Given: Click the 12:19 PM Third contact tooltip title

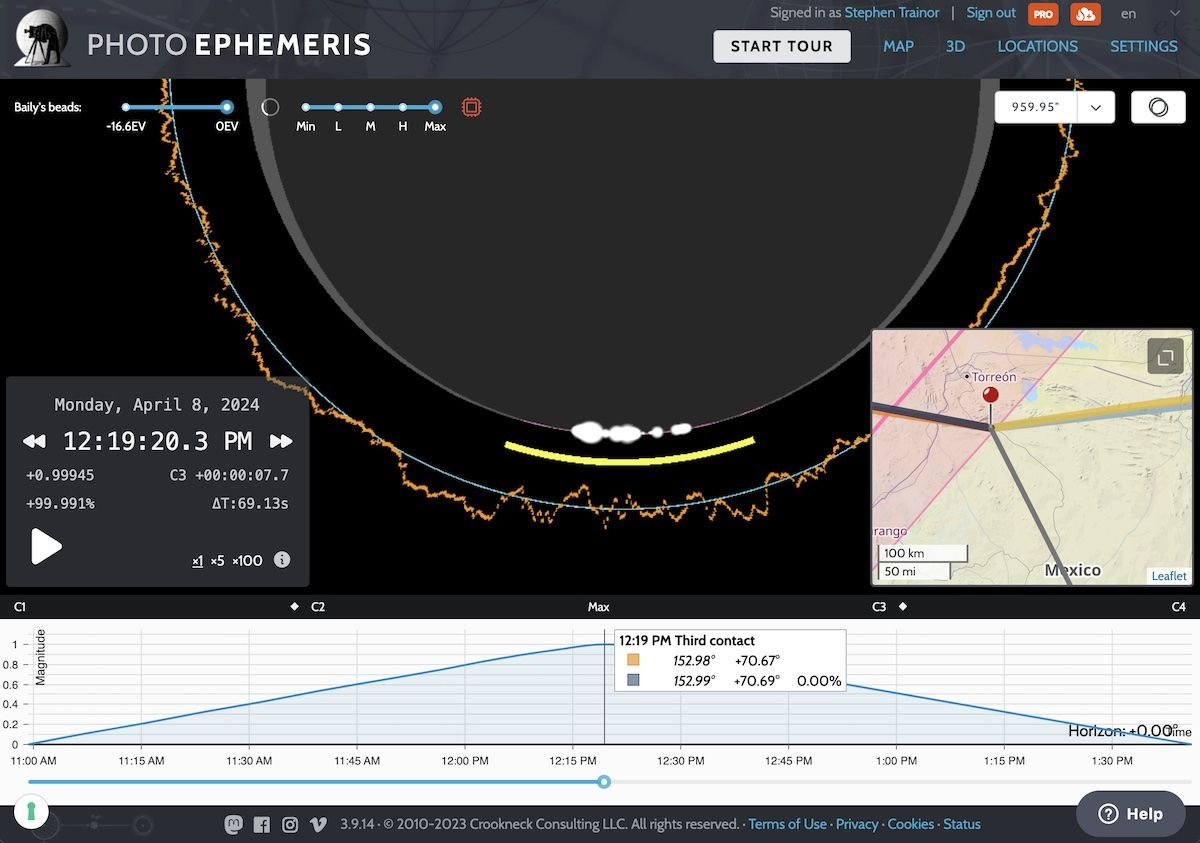Looking at the screenshot, I should tap(687, 640).
